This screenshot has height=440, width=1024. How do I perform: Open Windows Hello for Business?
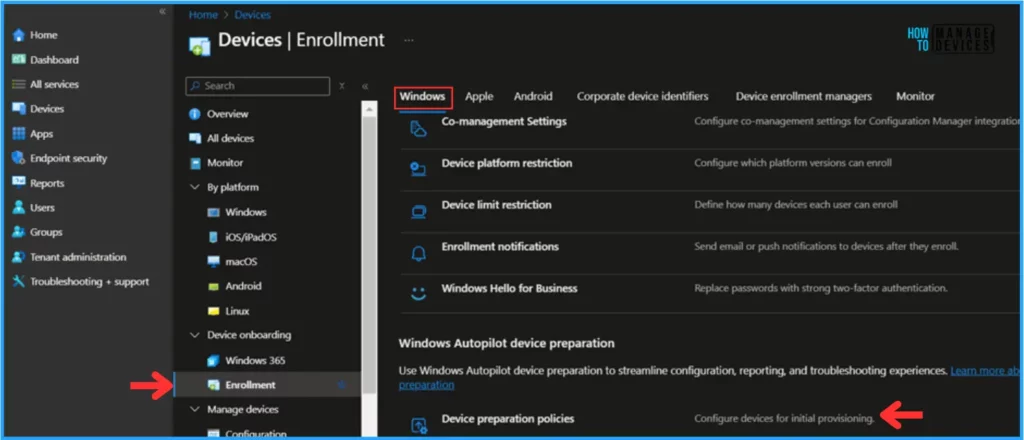[509, 289]
